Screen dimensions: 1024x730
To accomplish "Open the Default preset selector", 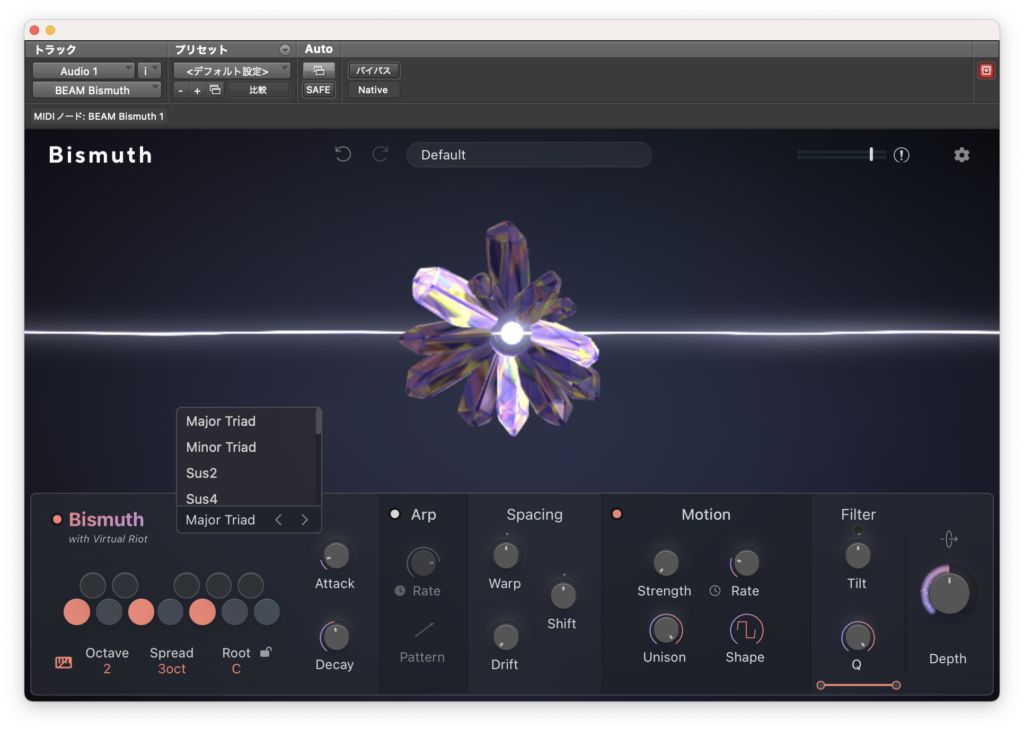I will point(529,155).
